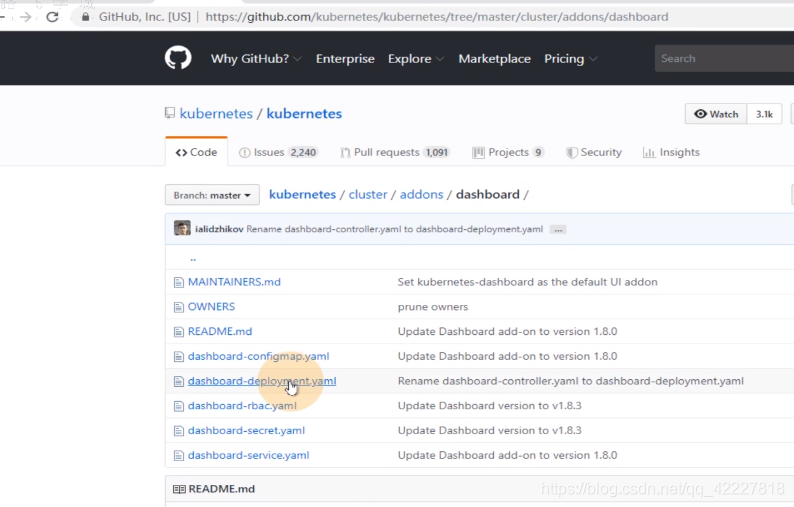The height and width of the screenshot is (507, 794).
Task: Click the Pull requests count badge 1,091
Action: [436, 152]
